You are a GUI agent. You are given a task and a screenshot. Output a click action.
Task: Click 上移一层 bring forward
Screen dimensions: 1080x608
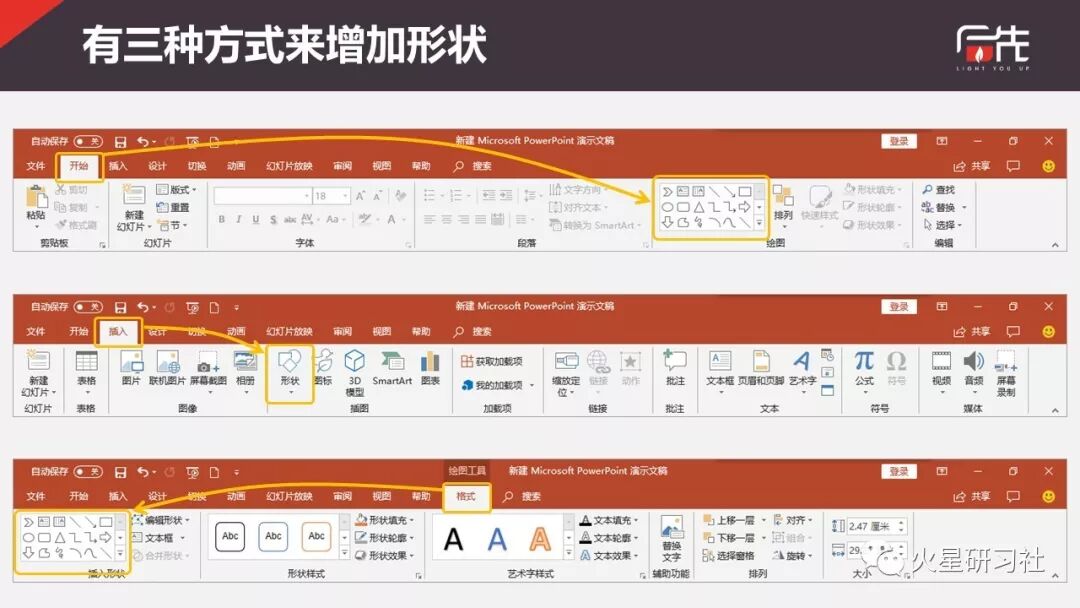729,520
